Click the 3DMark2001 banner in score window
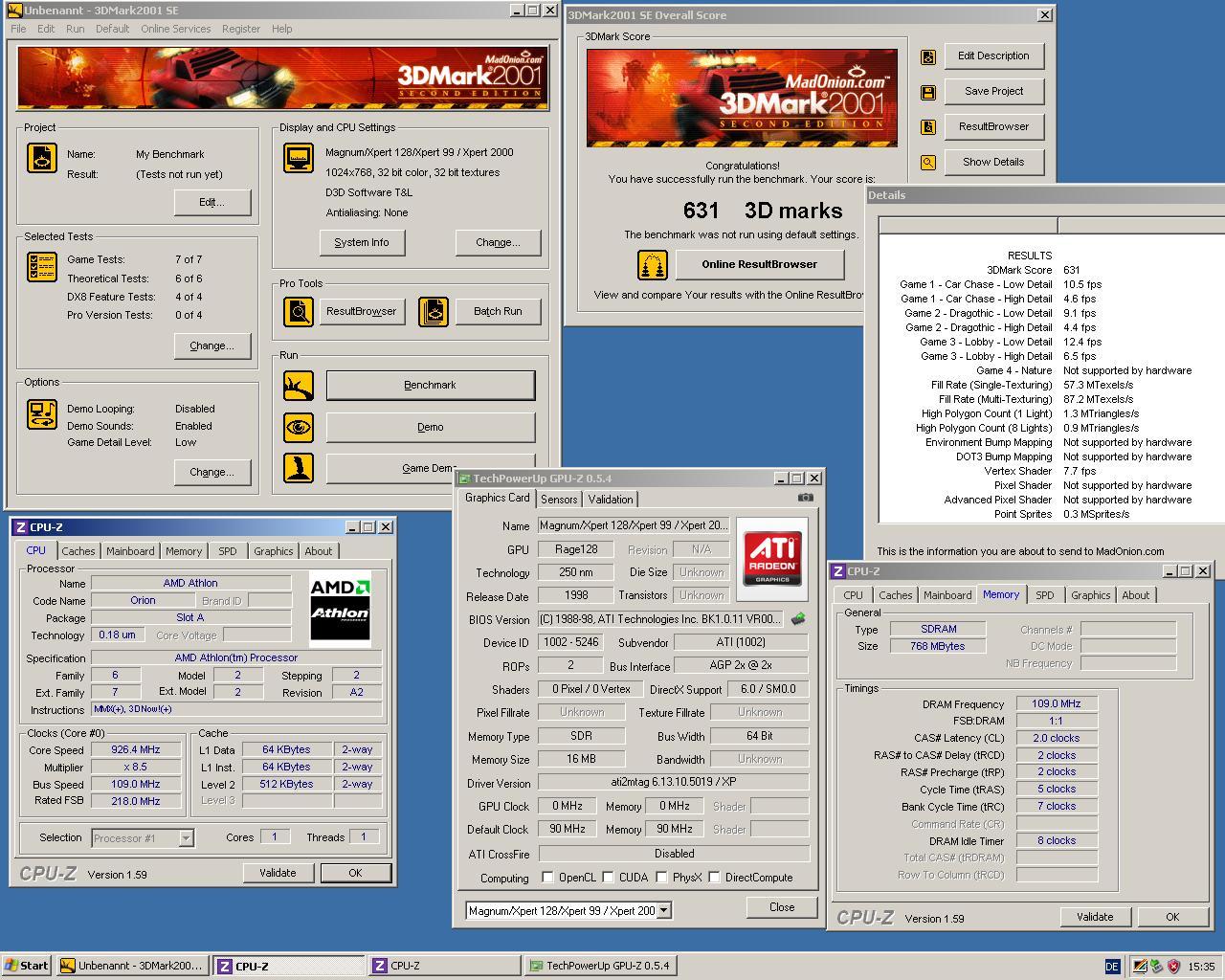Image resolution: width=1225 pixels, height=980 pixels. (x=742, y=98)
